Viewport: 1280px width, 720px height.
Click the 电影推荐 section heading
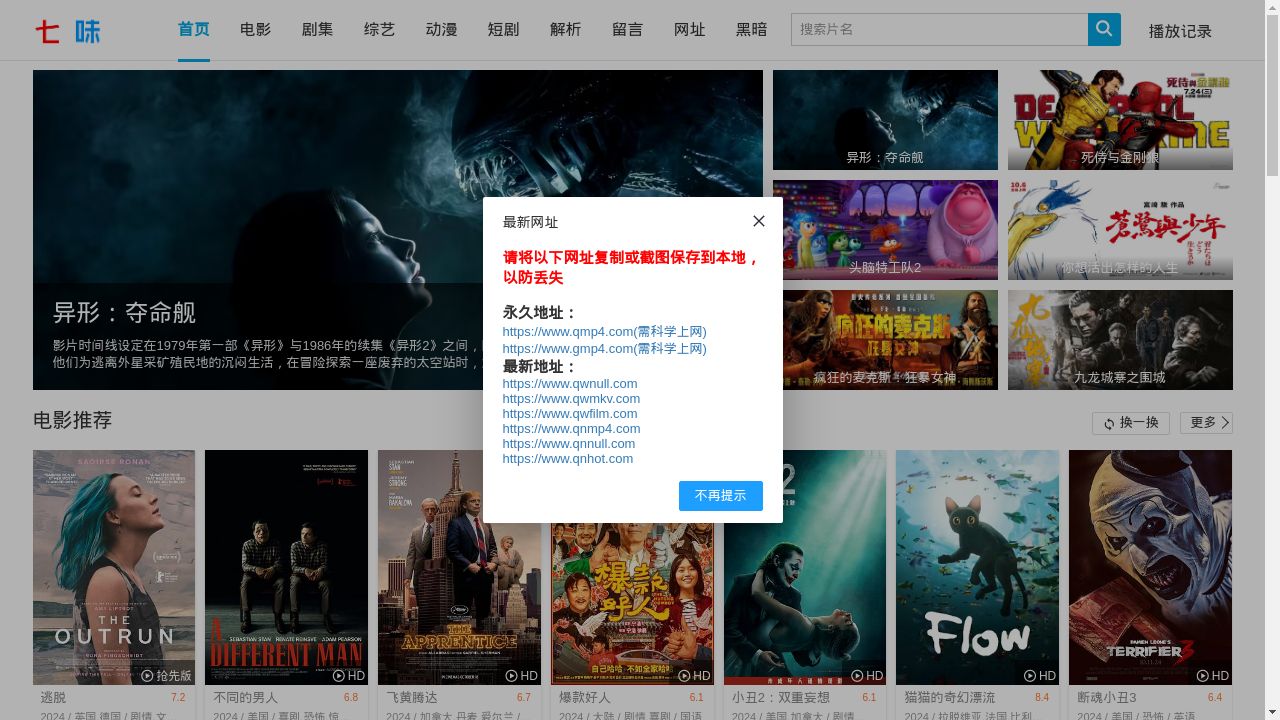coord(73,420)
